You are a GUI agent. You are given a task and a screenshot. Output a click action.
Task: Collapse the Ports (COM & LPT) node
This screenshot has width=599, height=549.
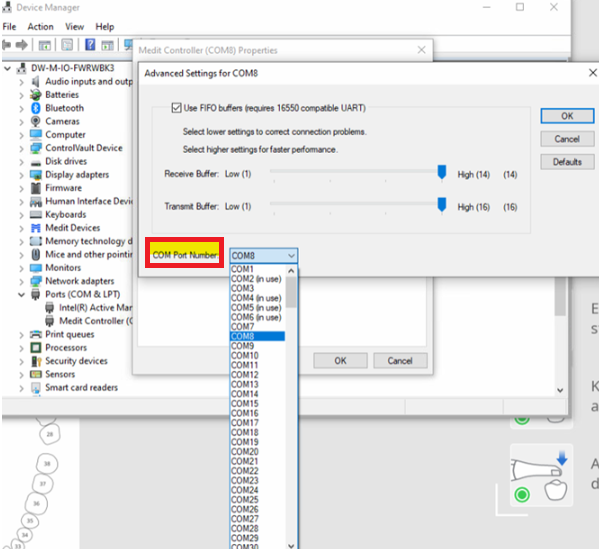pos(21,295)
